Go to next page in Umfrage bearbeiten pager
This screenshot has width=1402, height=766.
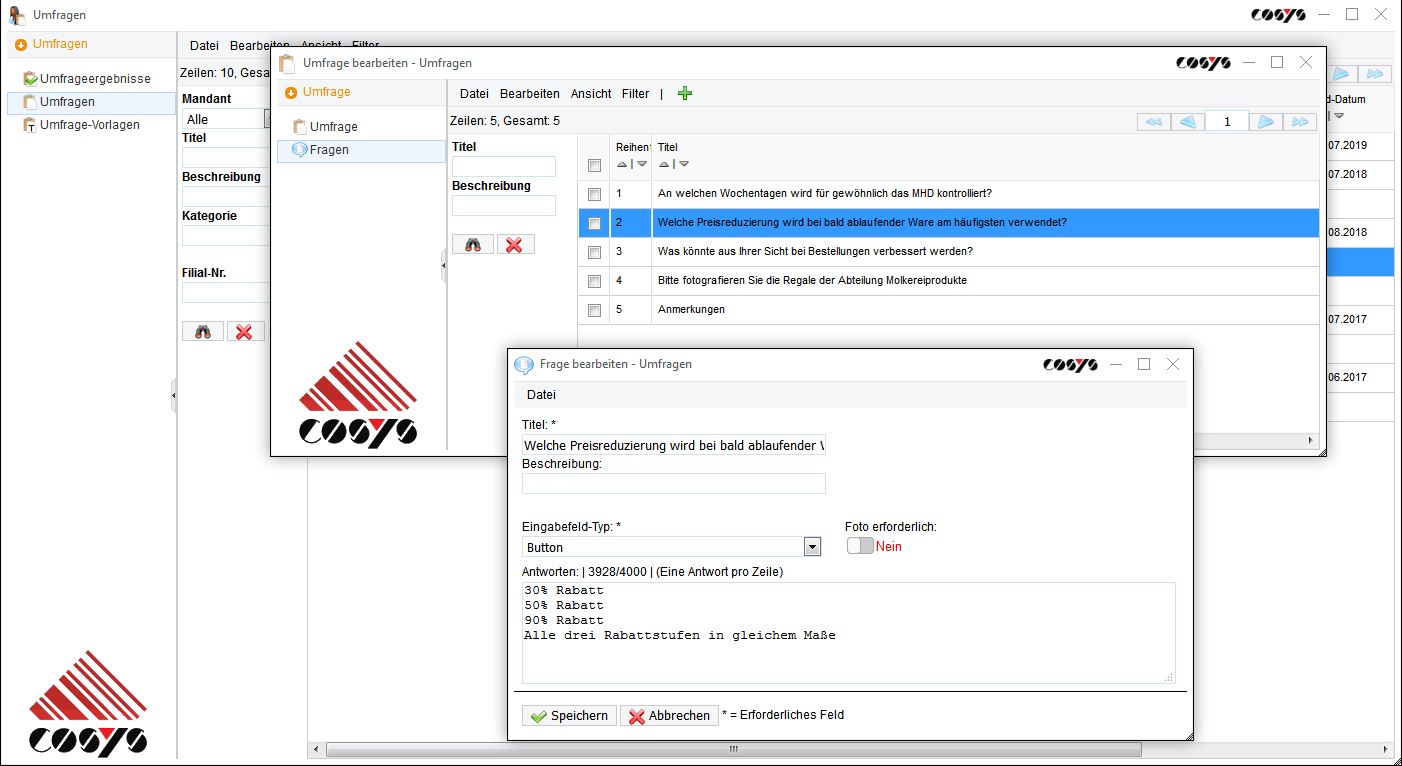[x=1265, y=122]
